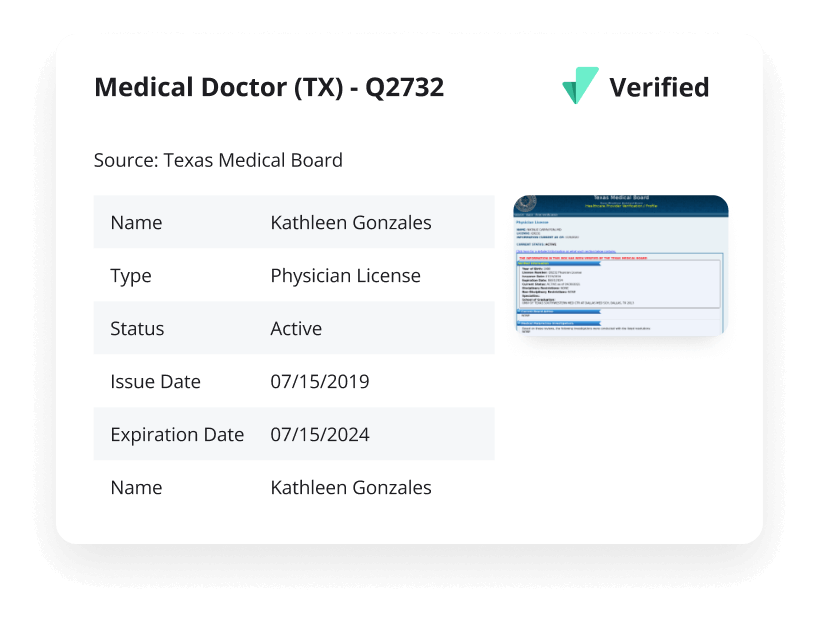This screenshot has width=817, height=621.
Task: Click the 07/15/2019 issue date
Action: click(320, 382)
